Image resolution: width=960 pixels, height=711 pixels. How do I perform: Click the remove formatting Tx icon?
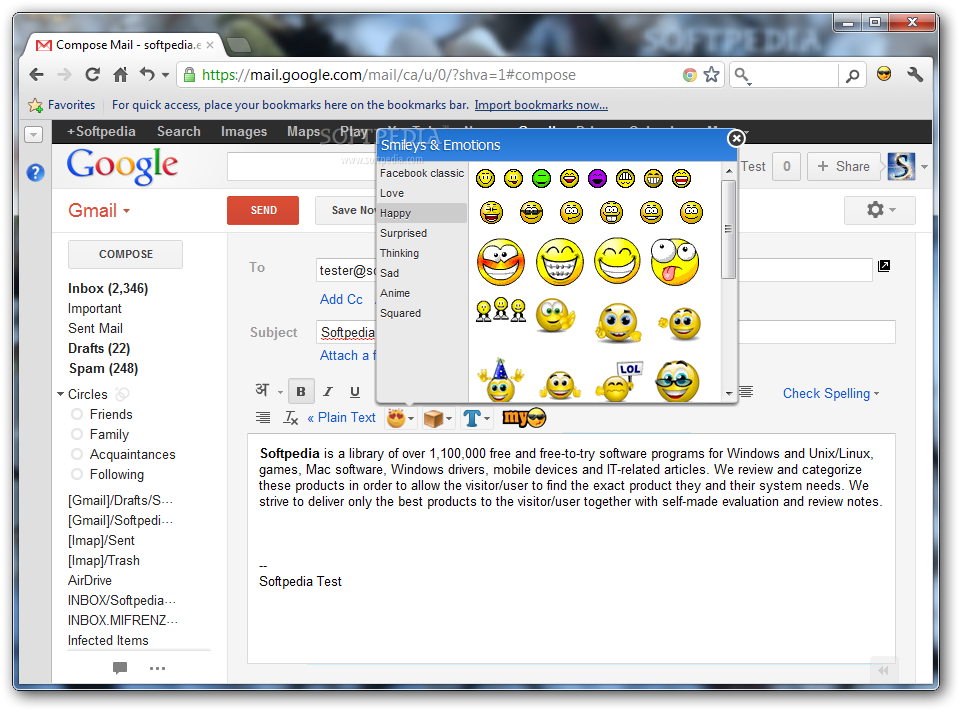pyautogui.click(x=290, y=418)
